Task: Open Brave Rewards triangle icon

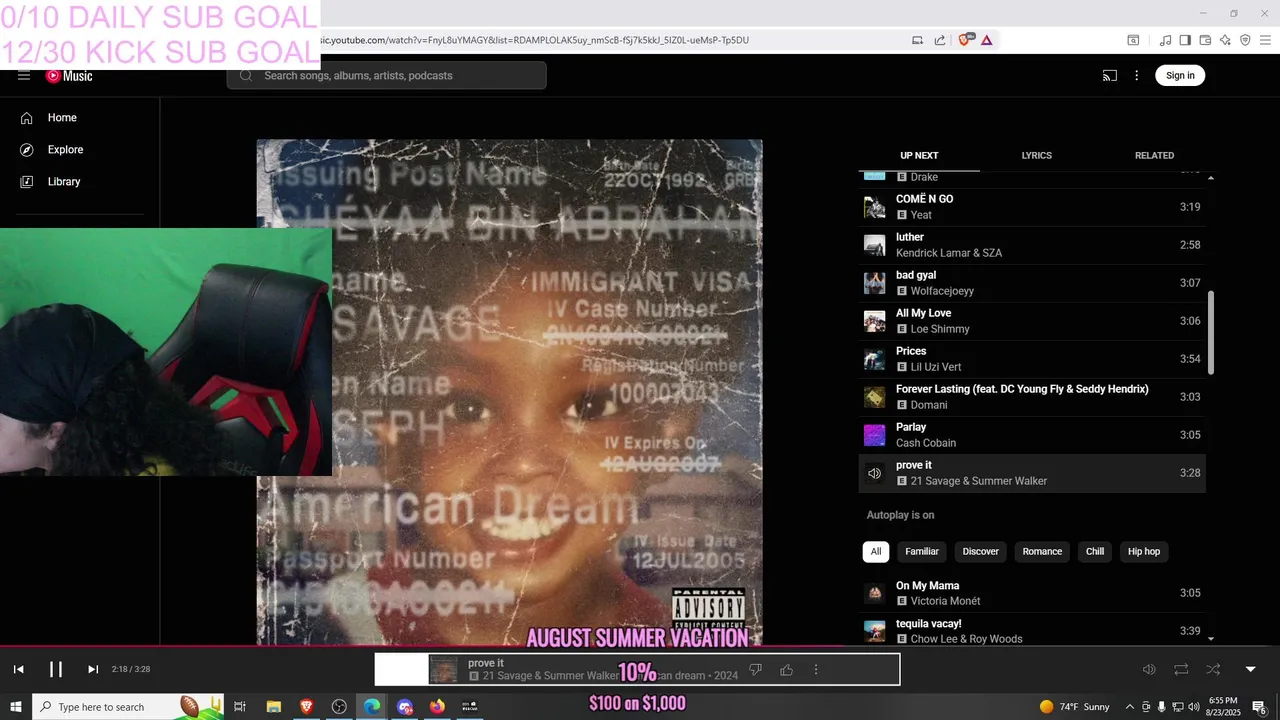Action: (x=987, y=40)
